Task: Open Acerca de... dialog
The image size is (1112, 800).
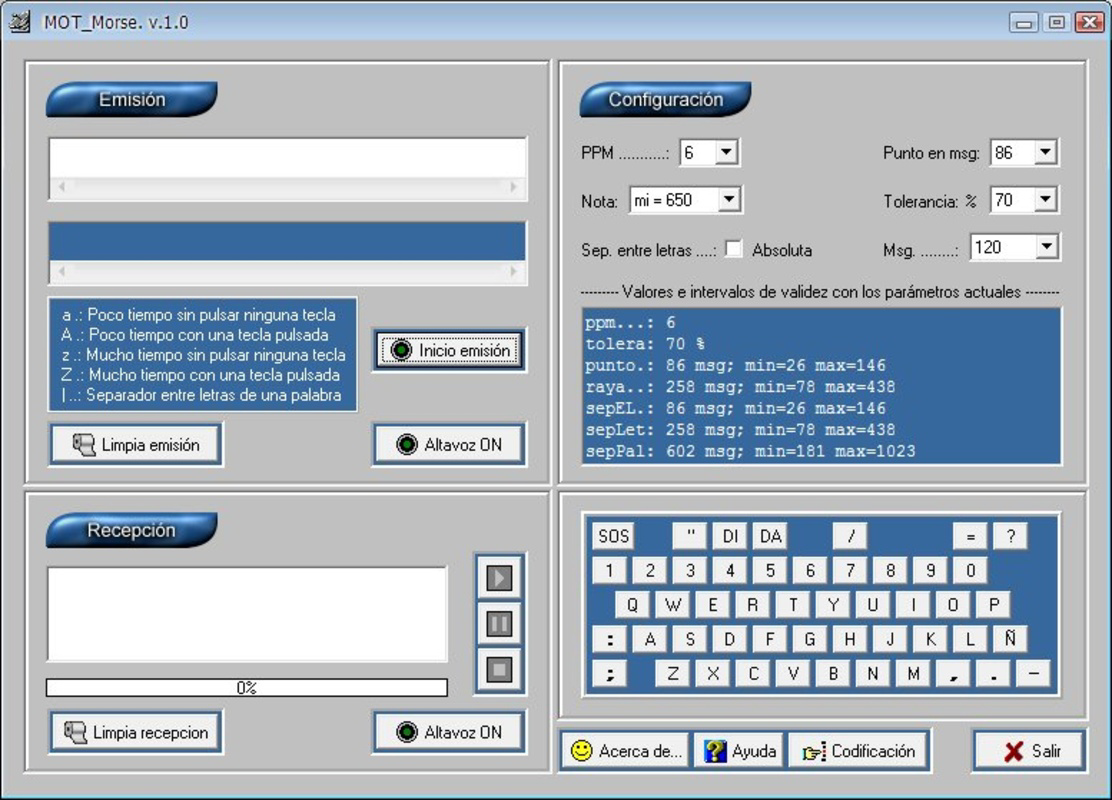Action: 627,751
